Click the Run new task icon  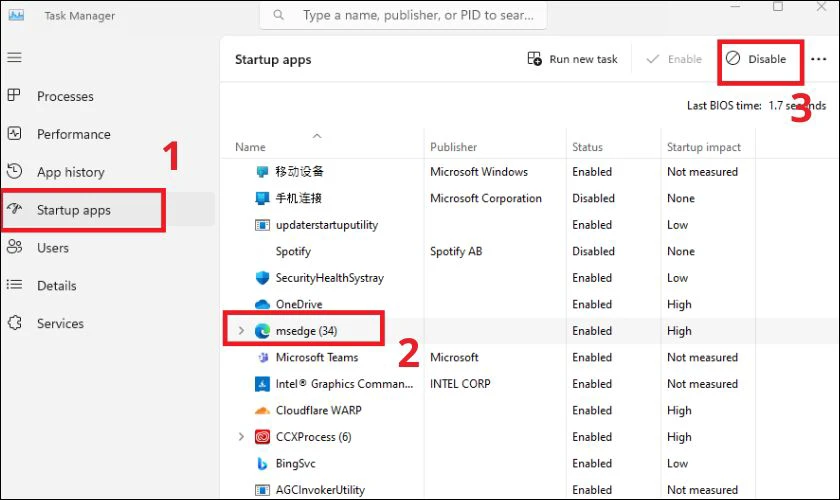534,58
